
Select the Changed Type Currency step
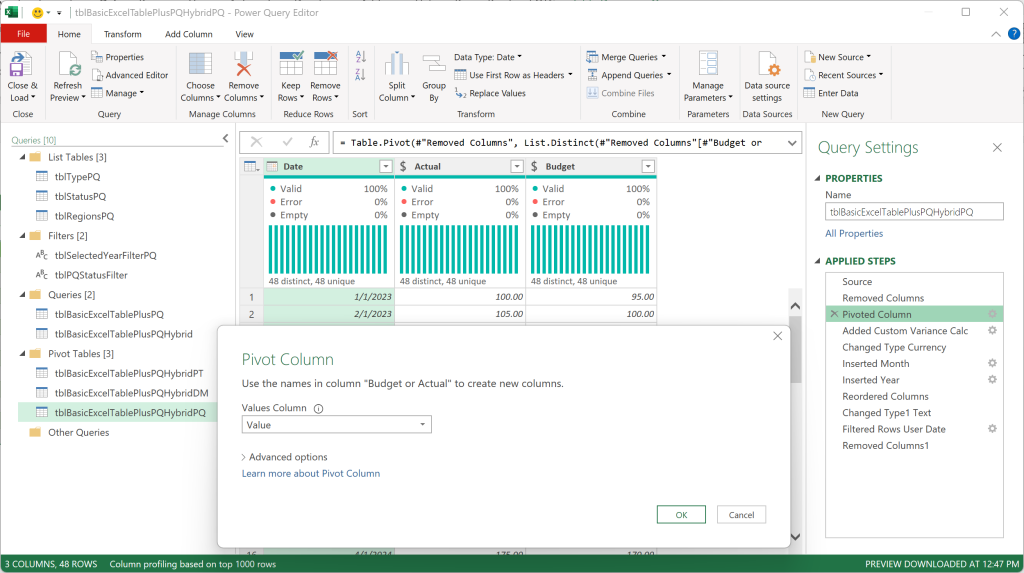click(893, 347)
